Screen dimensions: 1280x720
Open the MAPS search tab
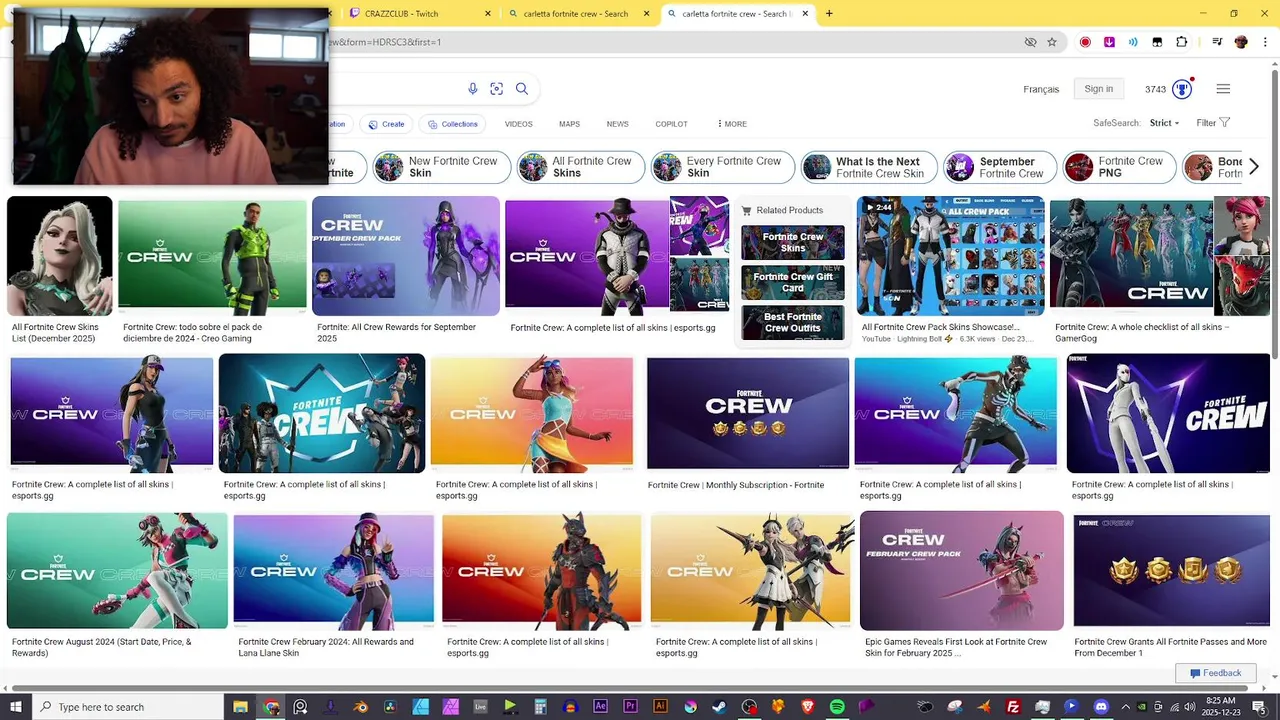[x=569, y=124]
